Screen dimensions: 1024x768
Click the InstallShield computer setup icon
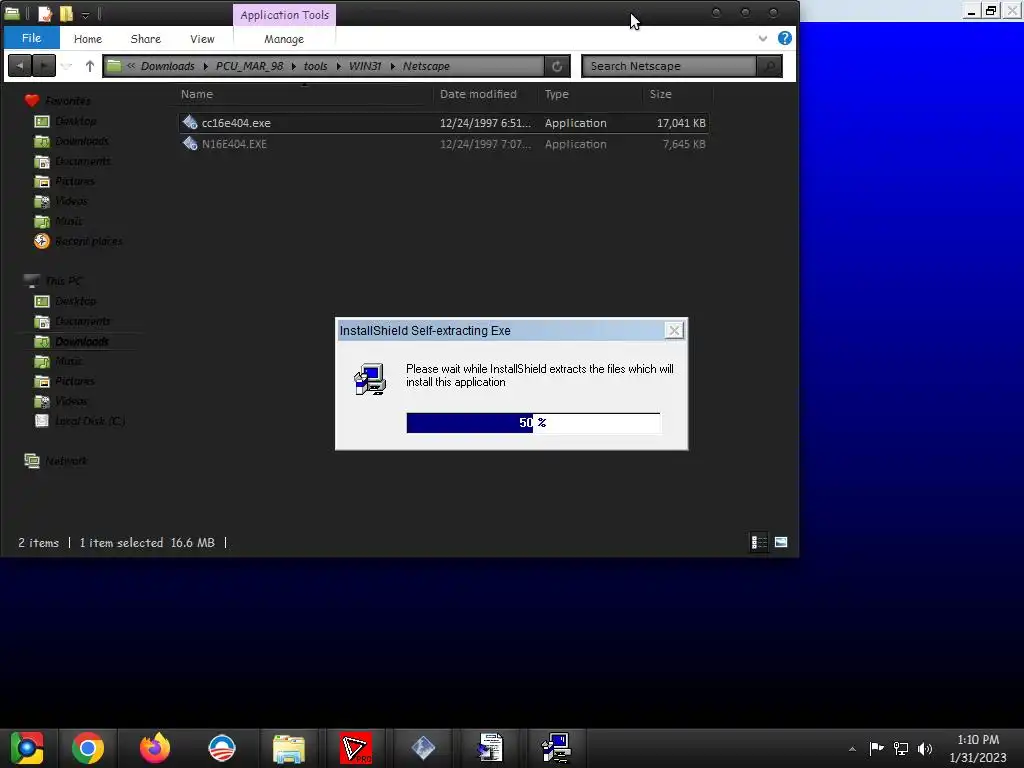370,379
